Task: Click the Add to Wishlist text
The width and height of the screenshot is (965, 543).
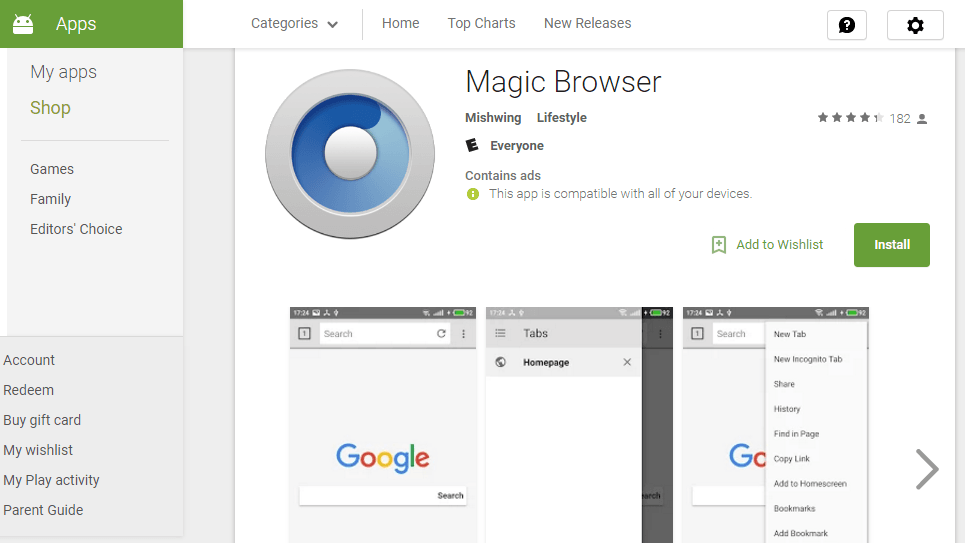Action: pyautogui.click(x=780, y=245)
